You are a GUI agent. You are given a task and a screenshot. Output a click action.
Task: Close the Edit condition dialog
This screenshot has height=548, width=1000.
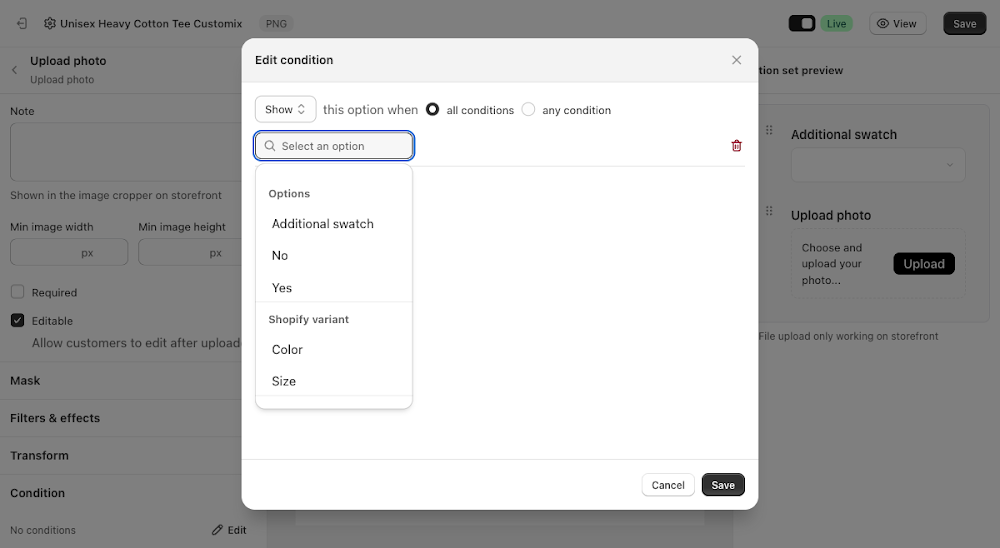coord(736,60)
